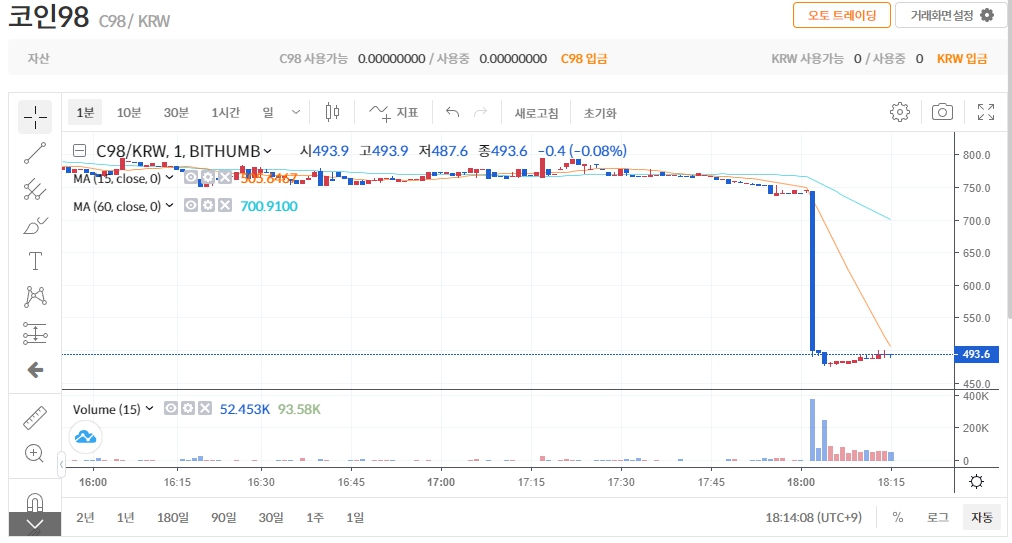The width and height of the screenshot is (1012, 543).
Task: Open trading screen settings gear icon
Action: (987, 15)
